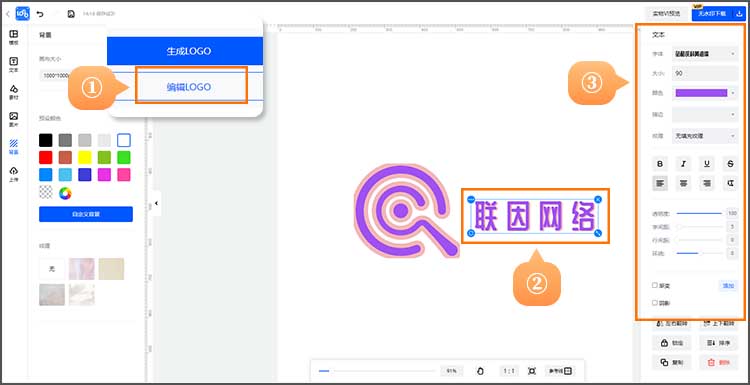Select the 无 no-texture thumbnail
Viewport: 750px width, 385px height.
pyautogui.click(x=52, y=269)
